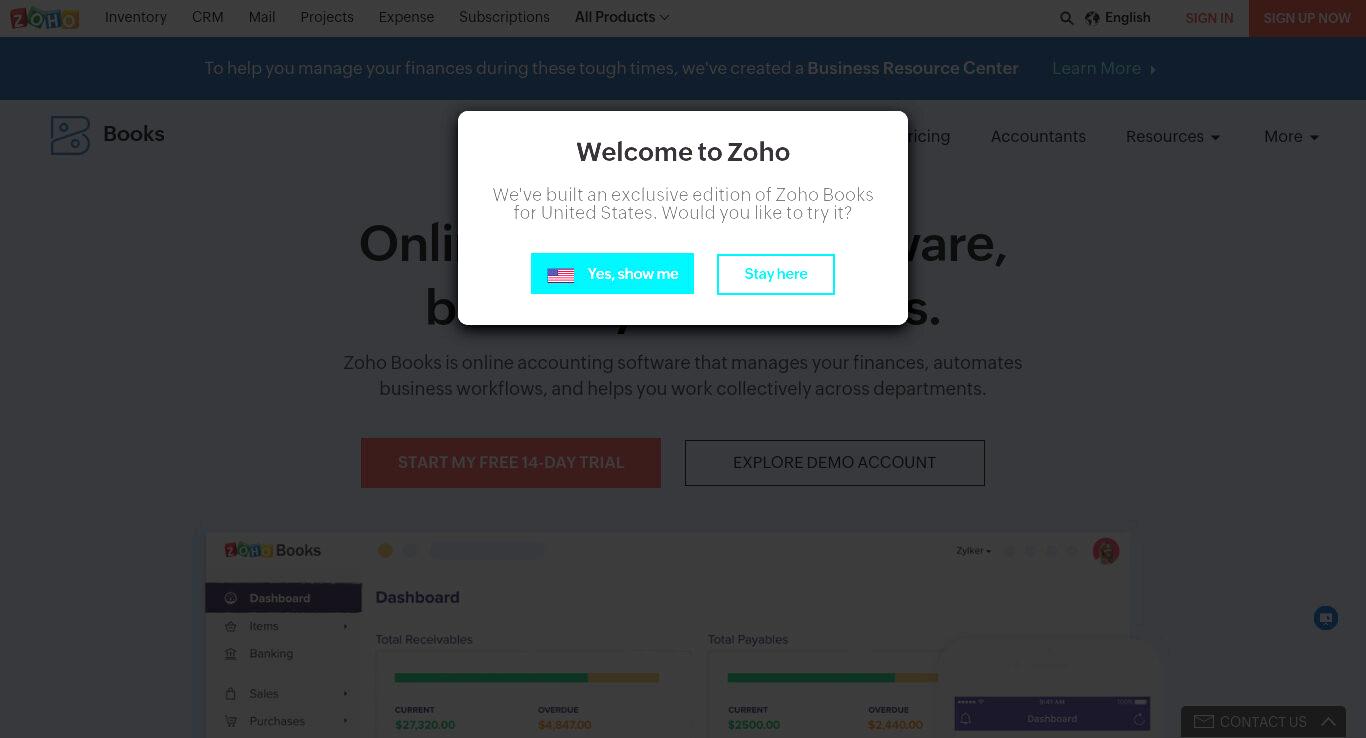The image size is (1366, 738).
Task: Open the More dropdown menu
Action: point(1291,137)
